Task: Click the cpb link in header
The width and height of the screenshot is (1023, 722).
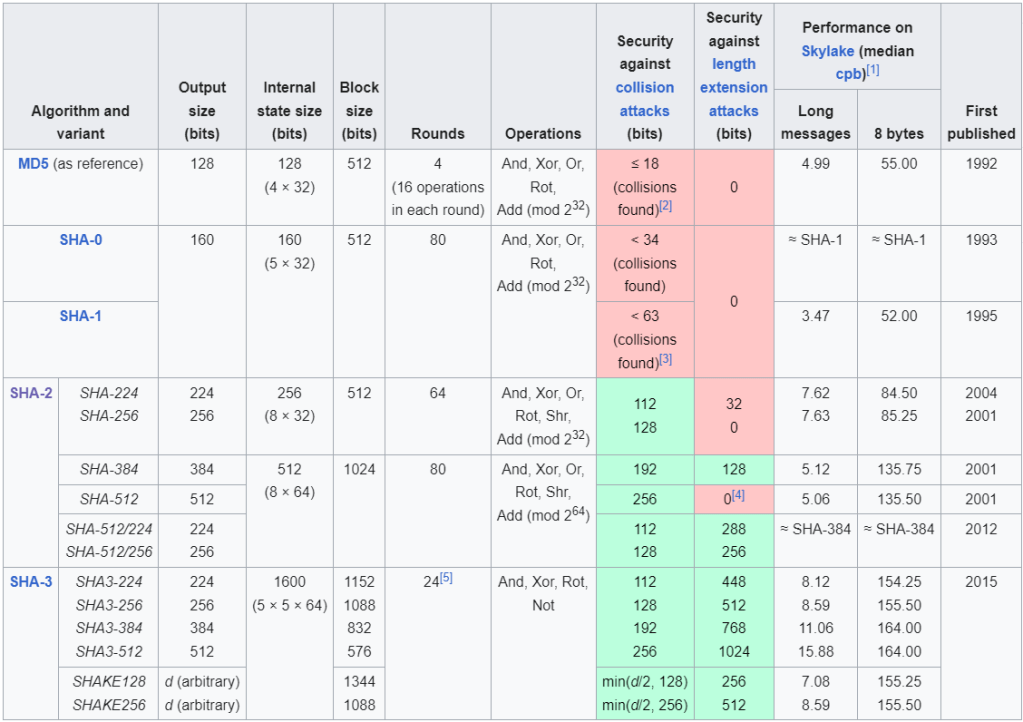Action: 848,73
